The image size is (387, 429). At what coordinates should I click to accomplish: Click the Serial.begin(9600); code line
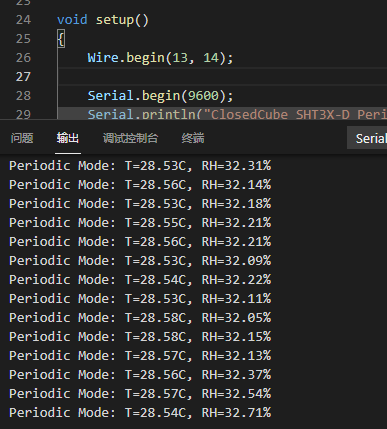160,96
